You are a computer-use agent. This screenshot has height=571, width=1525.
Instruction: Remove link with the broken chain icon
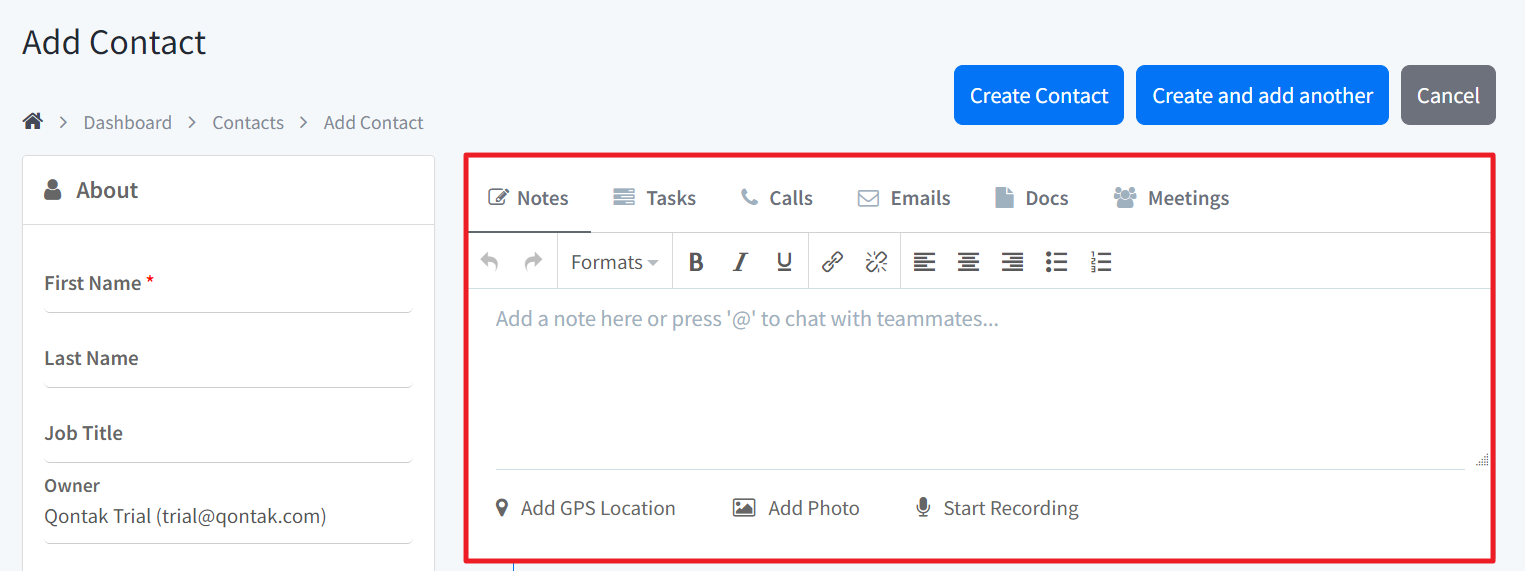[x=876, y=262]
